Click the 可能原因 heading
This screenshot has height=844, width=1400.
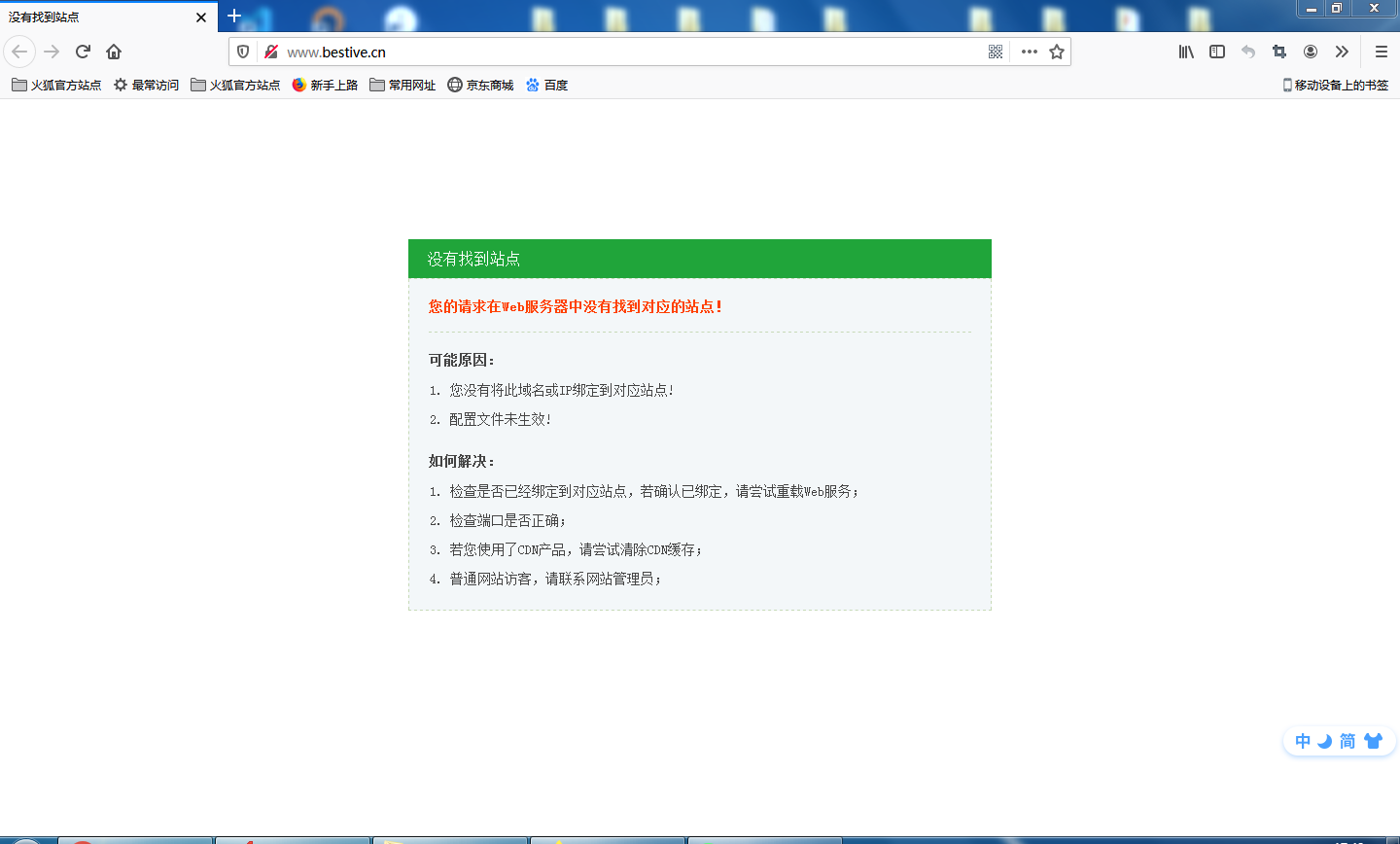[462, 360]
